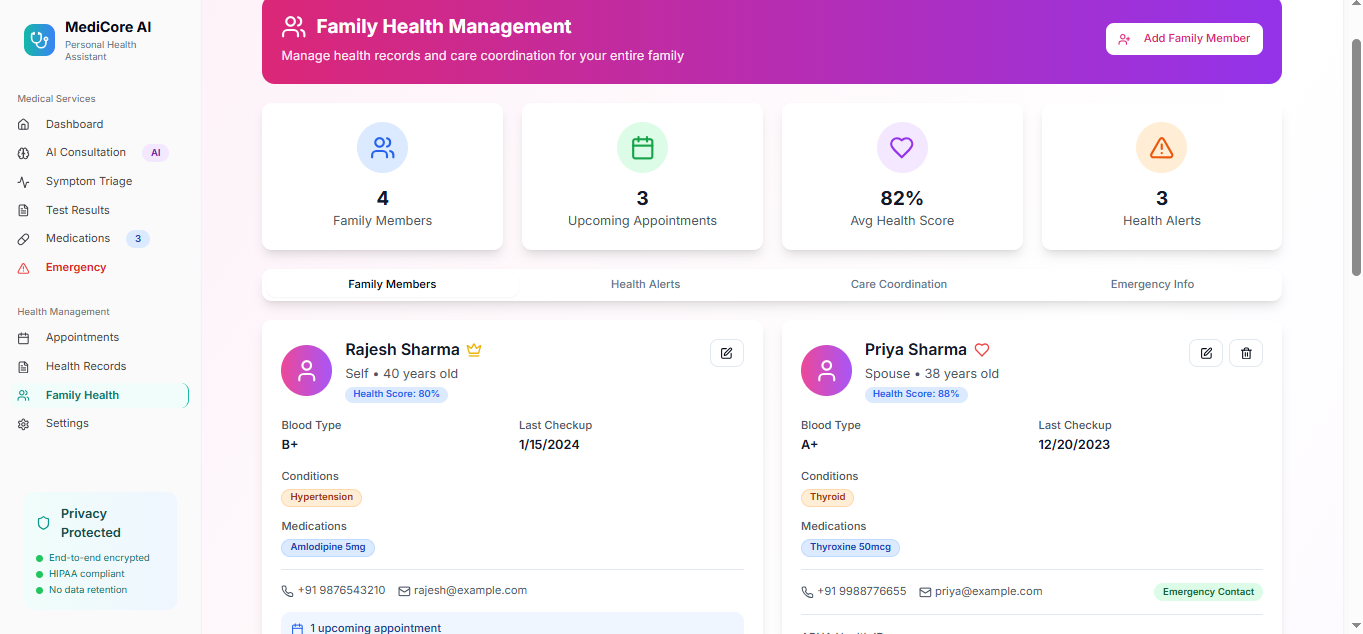Click Priya's phone number +91 9988776655

(x=862, y=592)
